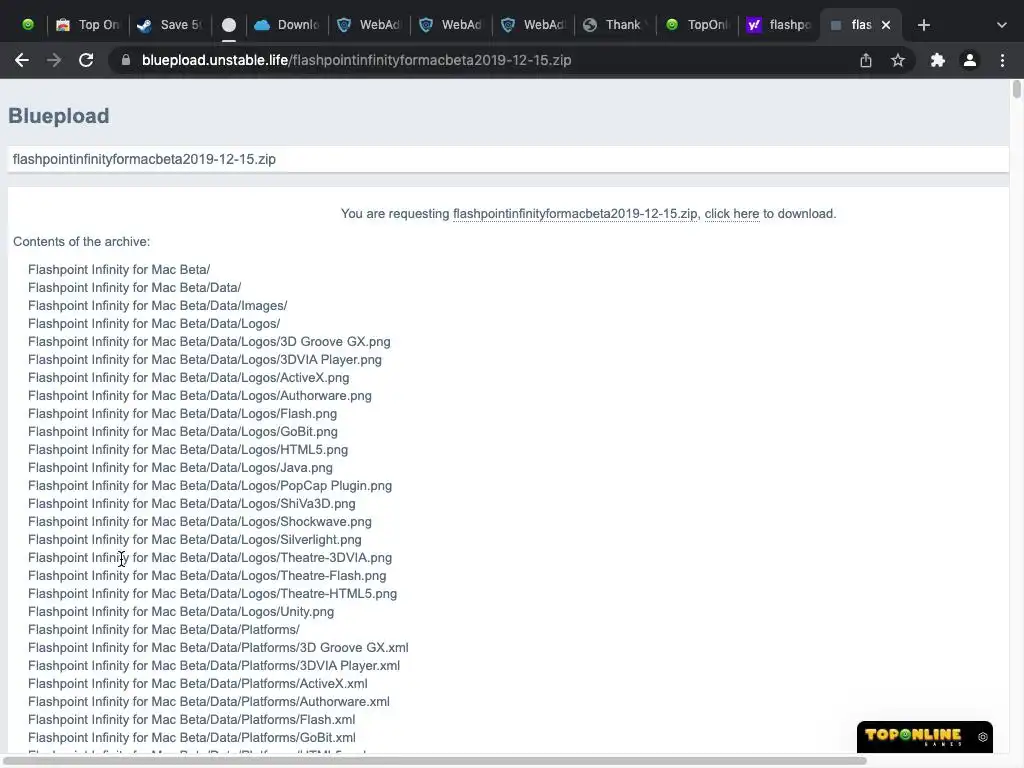Click the browser forward arrow
1024x768 pixels.
point(54,60)
